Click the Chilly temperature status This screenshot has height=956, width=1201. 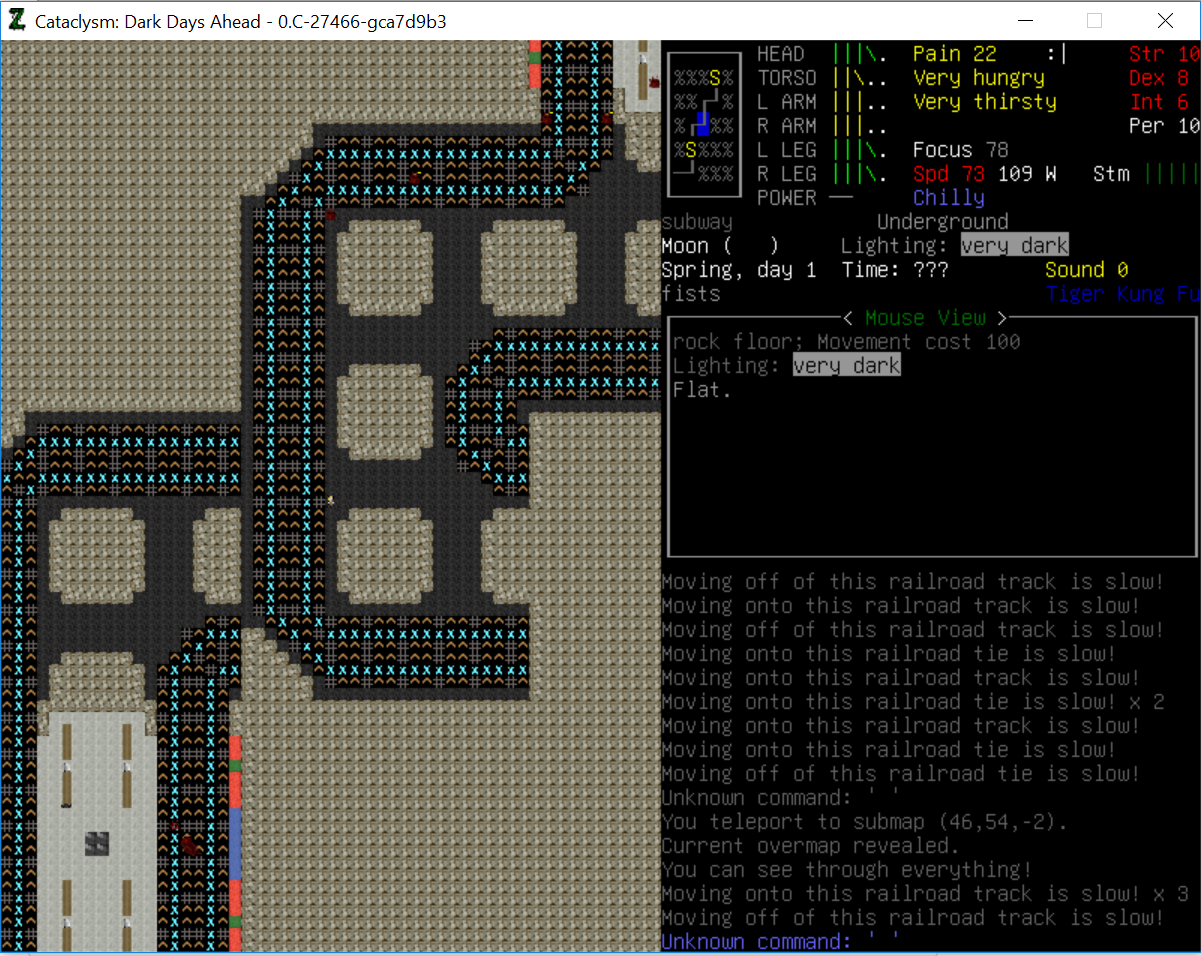pyautogui.click(x=949, y=198)
